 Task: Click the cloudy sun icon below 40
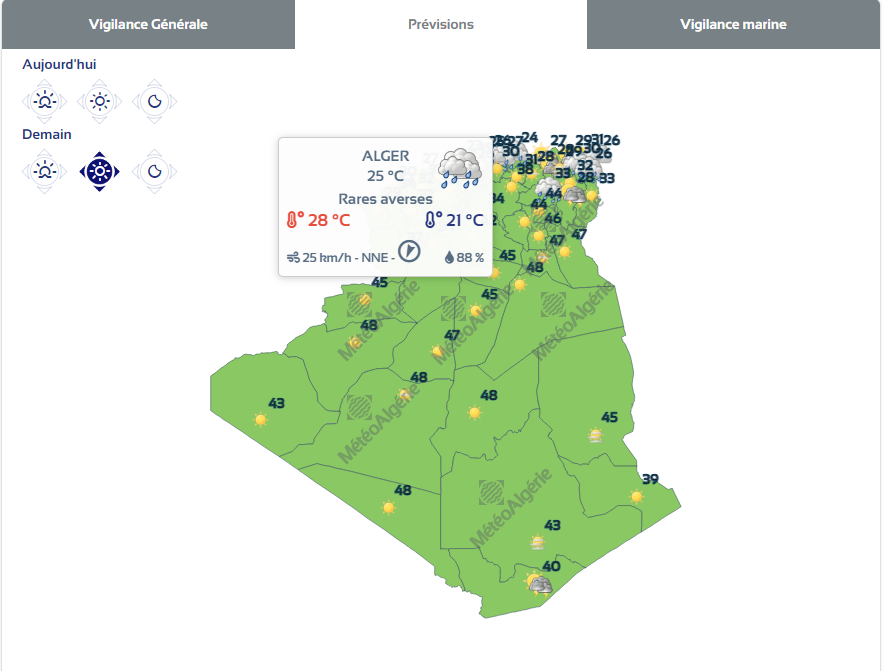pos(541,585)
